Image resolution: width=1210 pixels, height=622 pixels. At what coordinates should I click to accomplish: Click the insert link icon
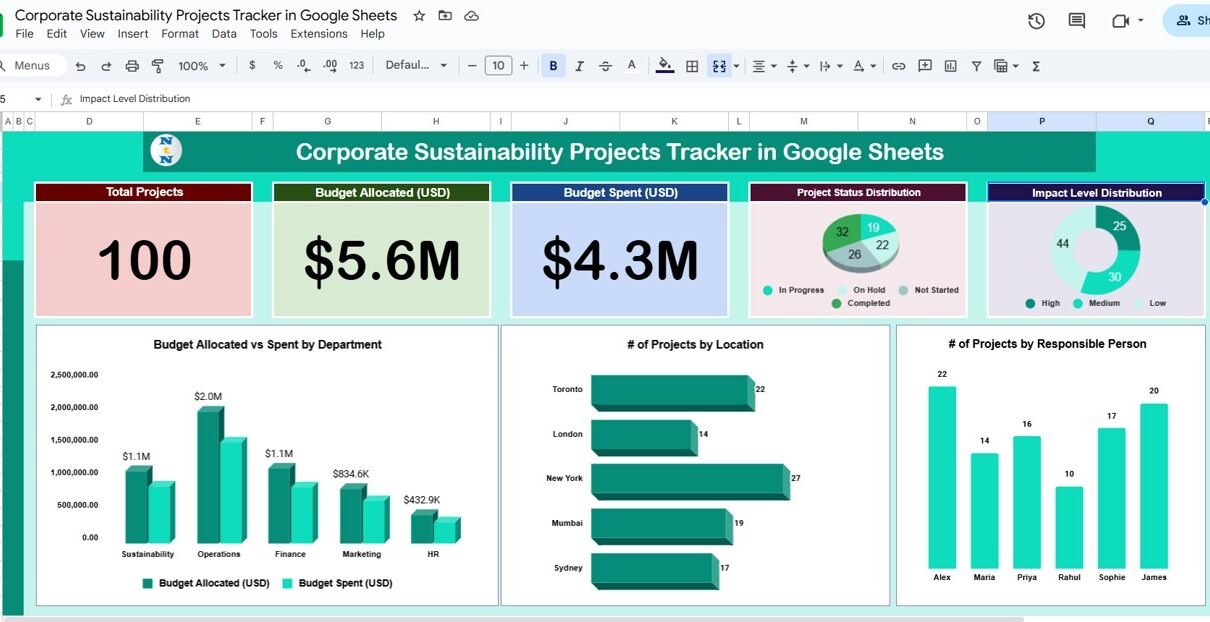898,66
